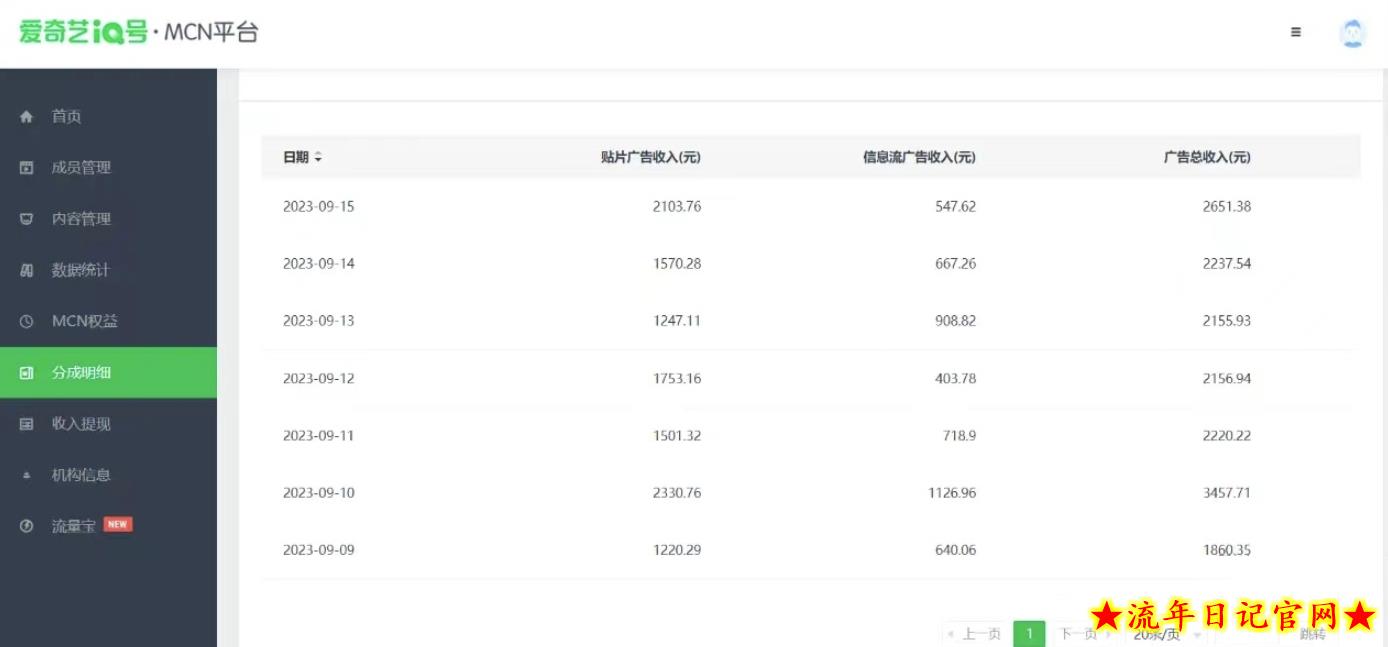Image resolution: width=1388 pixels, height=647 pixels.
Task: Click the 爱奇艺 iQ号 MCN平台 logo
Action: click(x=138, y=32)
